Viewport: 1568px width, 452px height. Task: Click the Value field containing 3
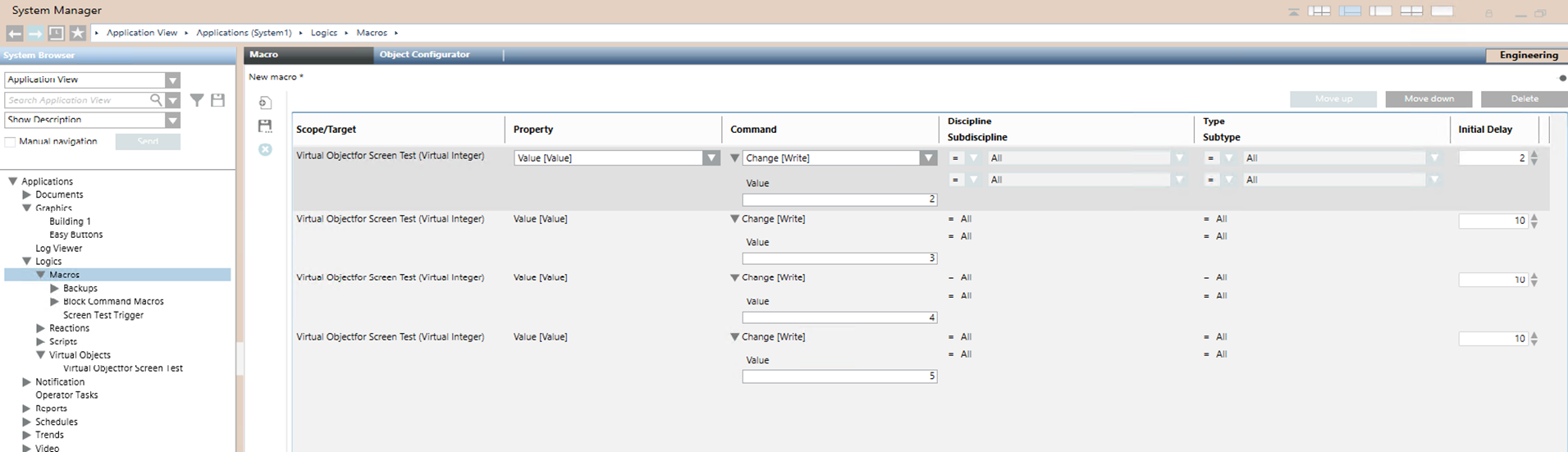click(x=839, y=258)
